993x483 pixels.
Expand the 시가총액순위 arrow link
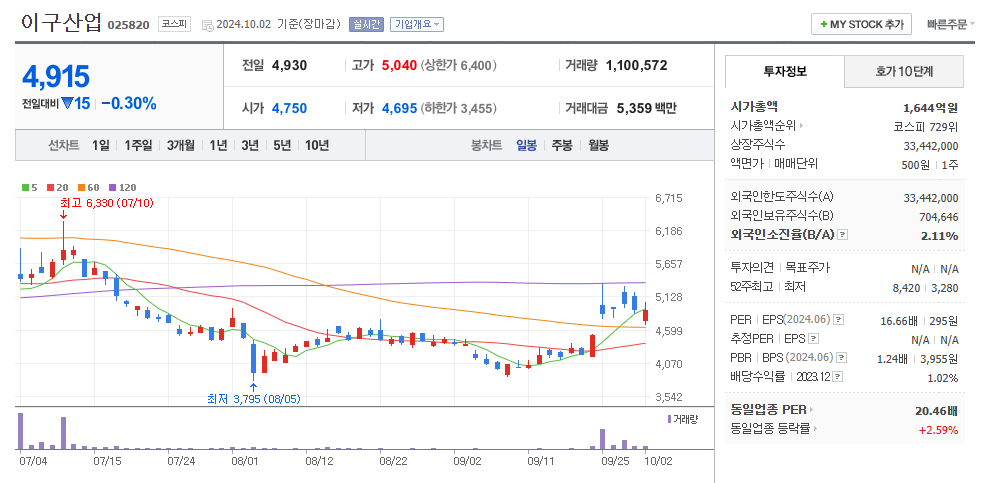point(801,126)
